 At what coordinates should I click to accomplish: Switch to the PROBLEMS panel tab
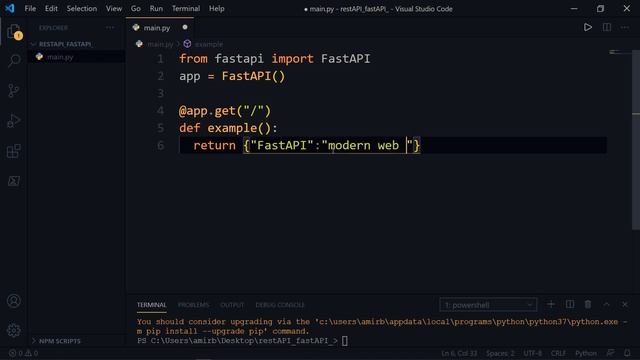pyautogui.click(x=193, y=305)
